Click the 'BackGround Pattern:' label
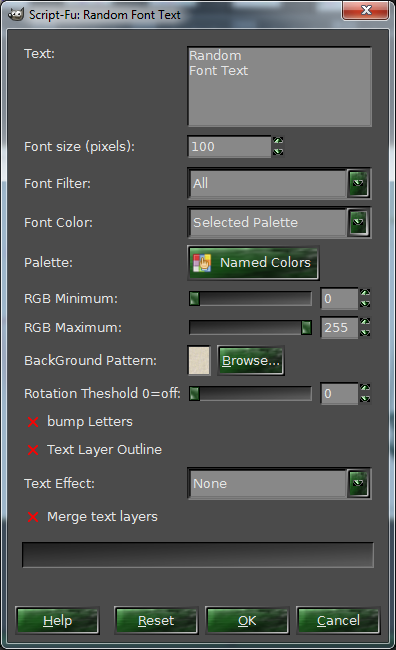Screen dimensions: 396x650 (x=90, y=361)
